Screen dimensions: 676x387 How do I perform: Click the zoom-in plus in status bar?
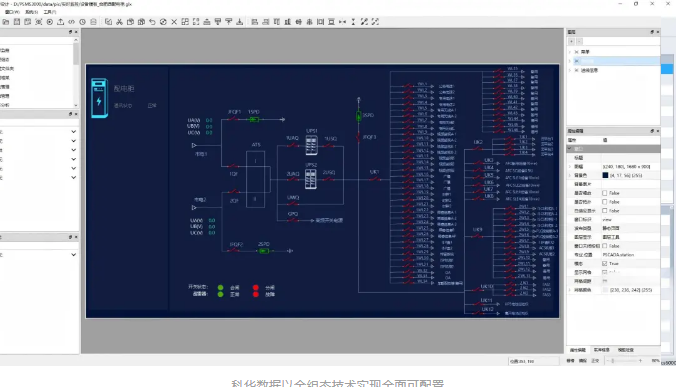pyautogui.click(x=640, y=361)
